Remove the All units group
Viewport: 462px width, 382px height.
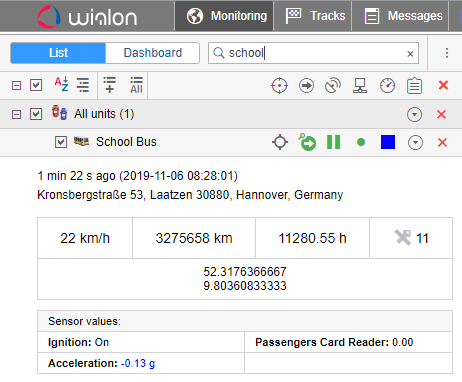[442, 114]
